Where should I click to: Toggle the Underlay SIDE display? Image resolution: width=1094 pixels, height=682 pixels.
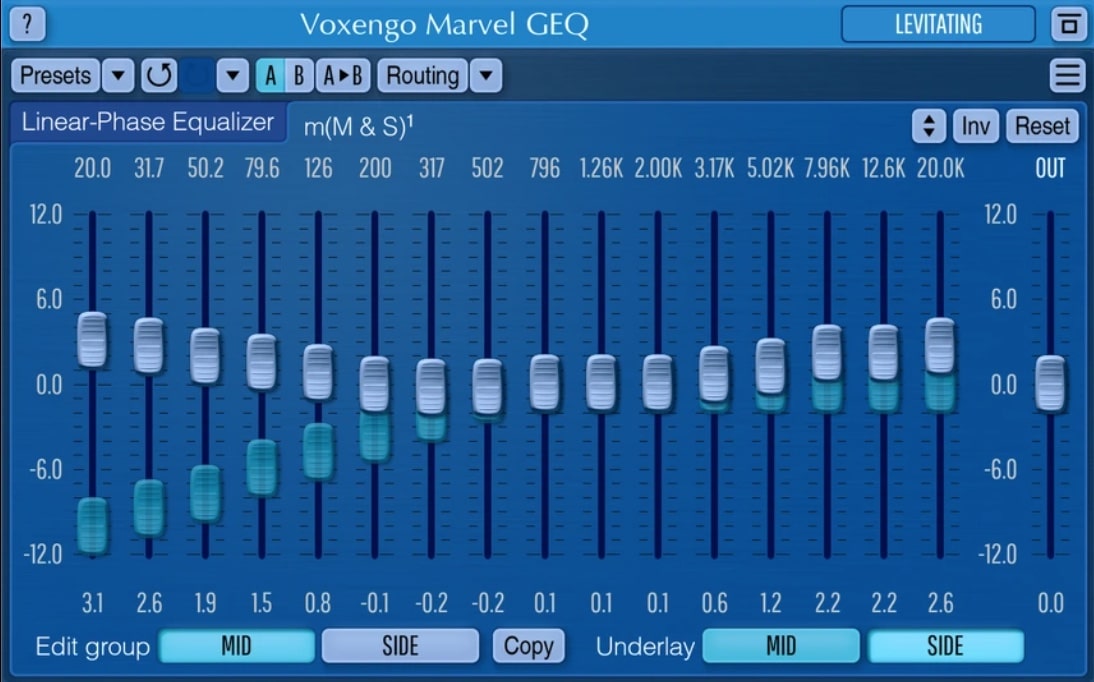point(945,646)
